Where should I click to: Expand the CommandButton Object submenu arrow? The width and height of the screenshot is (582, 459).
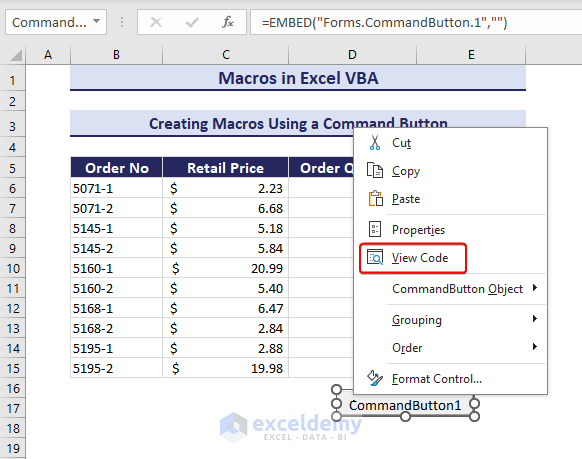[x=535, y=288]
